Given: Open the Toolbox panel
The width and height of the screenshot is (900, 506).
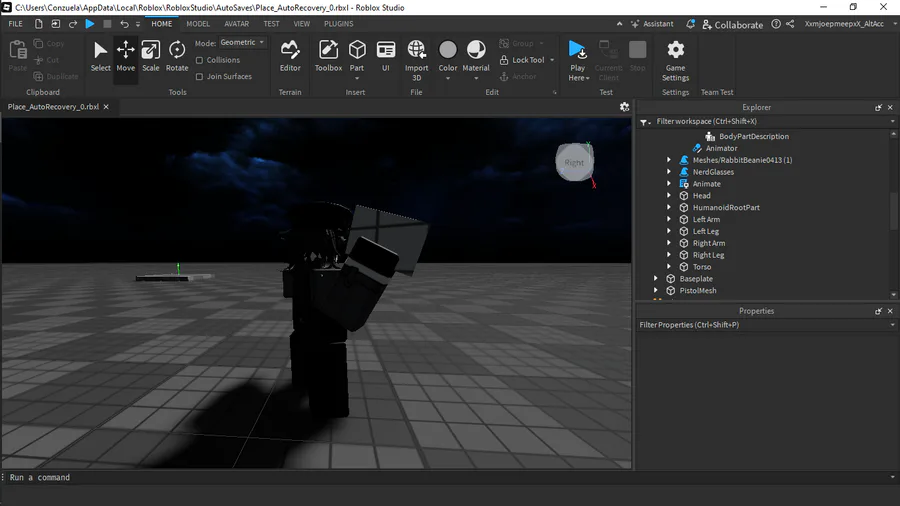Looking at the screenshot, I should tap(328, 56).
